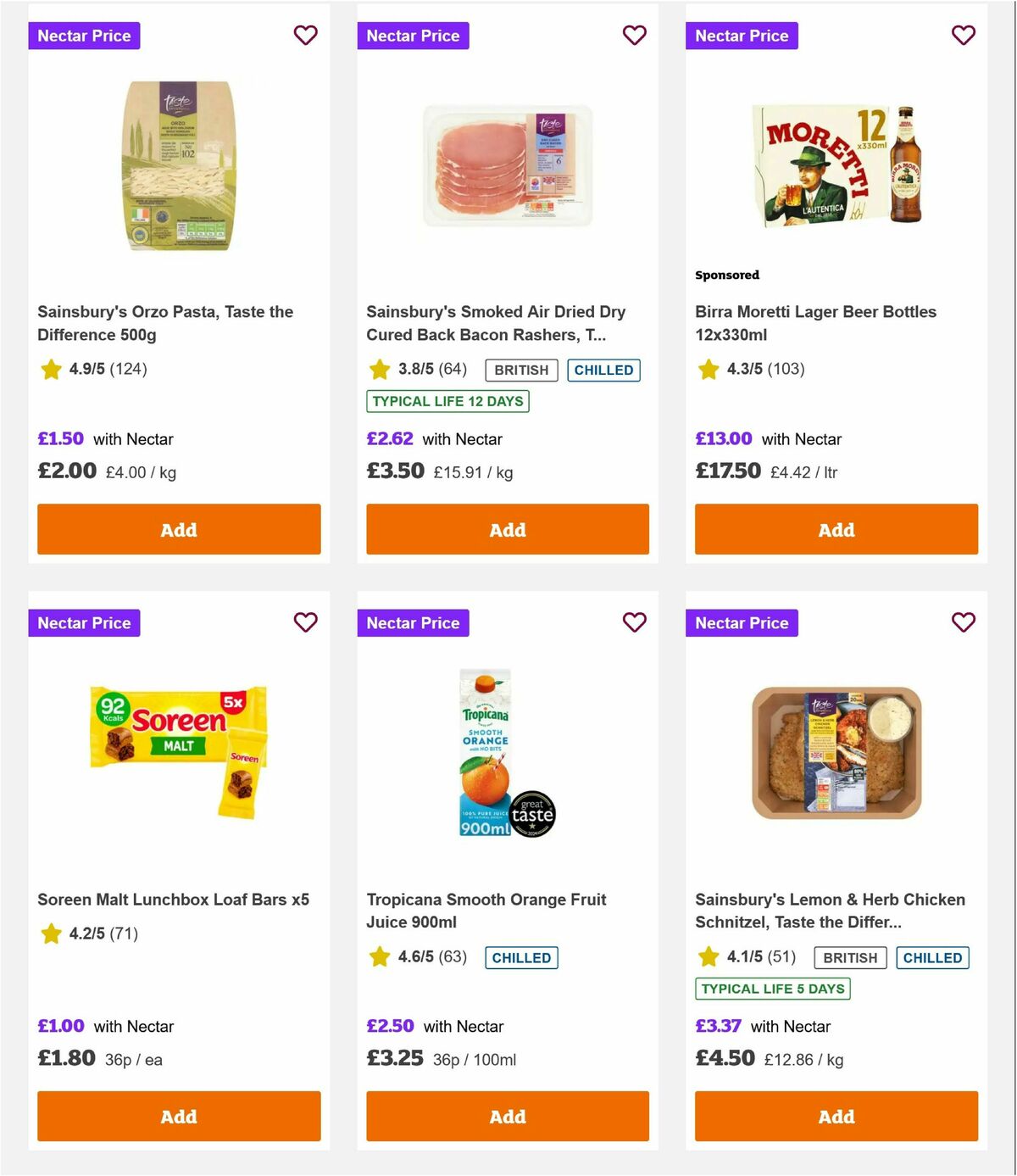Click the Nectar Price badge on the Tropicana card

click(x=413, y=622)
